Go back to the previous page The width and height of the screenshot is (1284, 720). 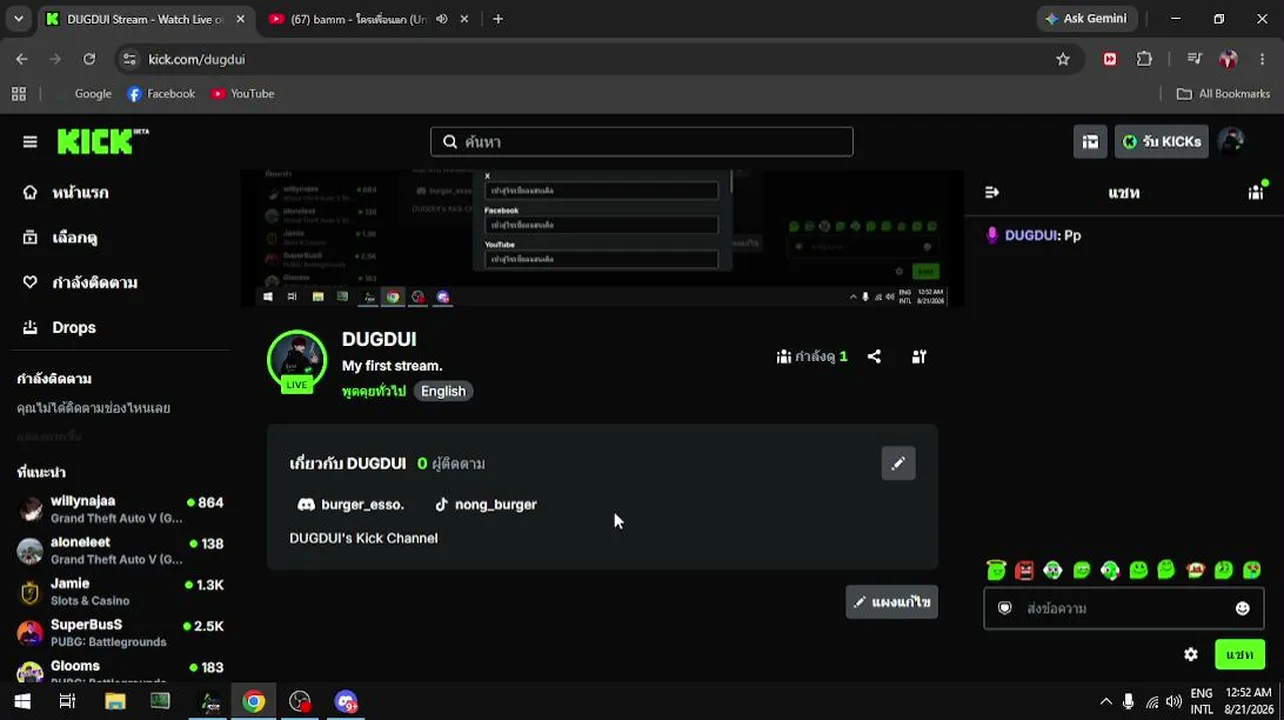click(22, 59)
